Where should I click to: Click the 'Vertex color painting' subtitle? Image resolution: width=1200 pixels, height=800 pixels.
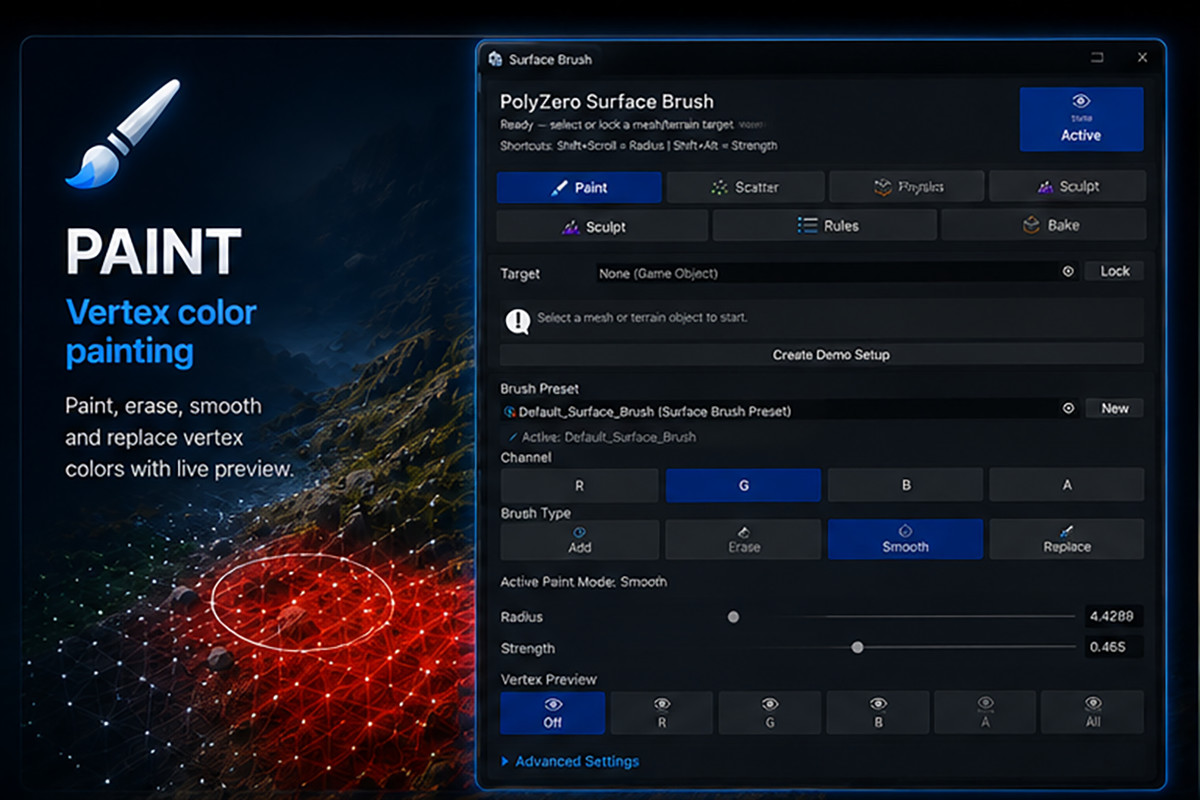pos(161,332)
